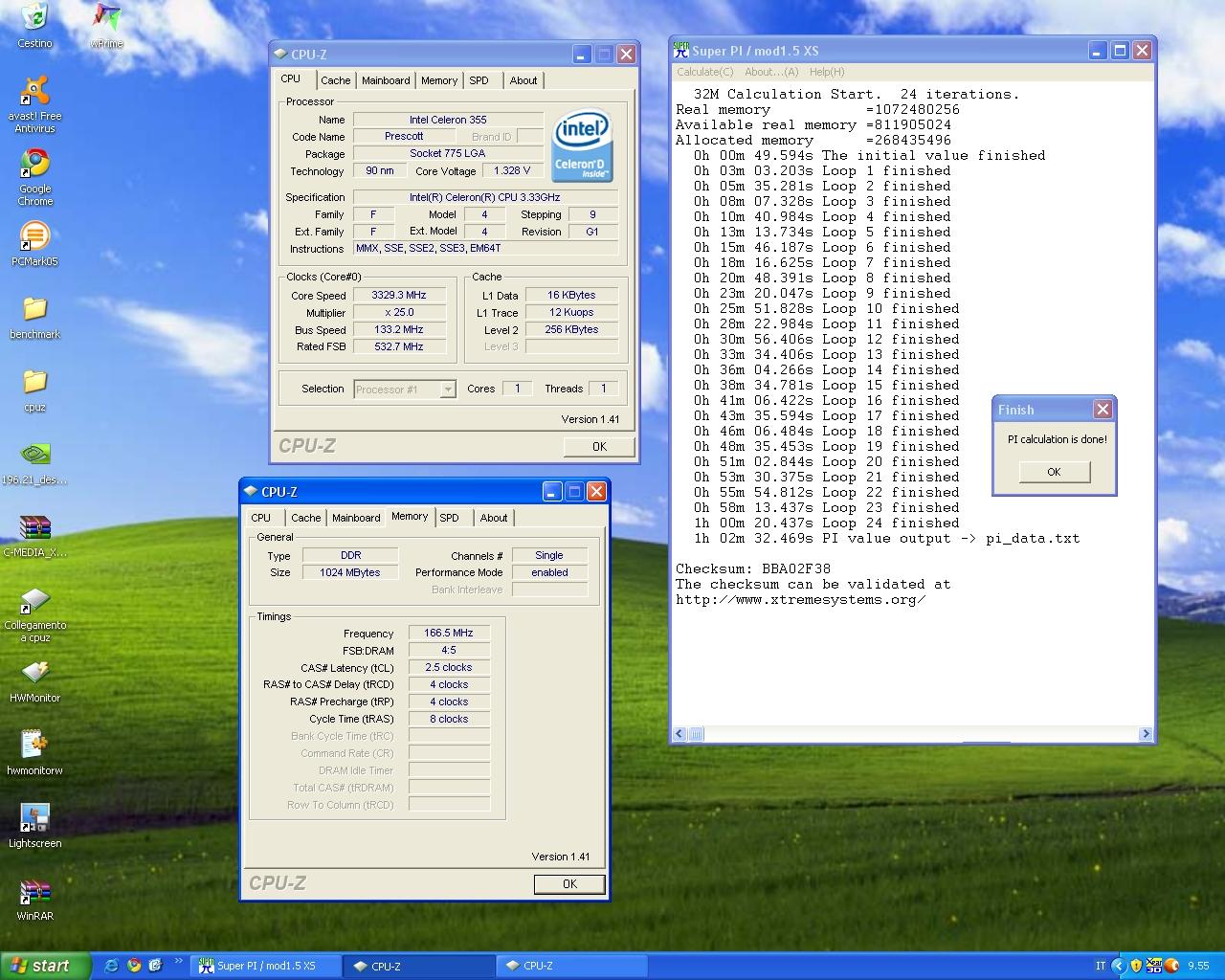Click the third quick launch icon
1225x980 pixels.
155,966
